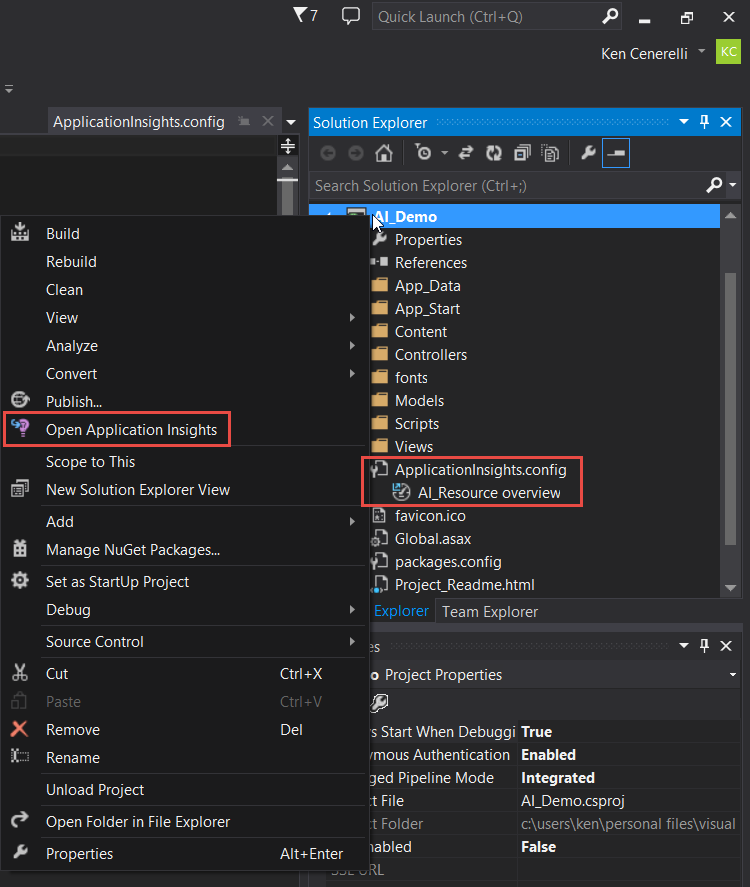Screen dimensions: 750x887
Task: Collapse All items in Solution Explorer
Action: click(522, 153)
